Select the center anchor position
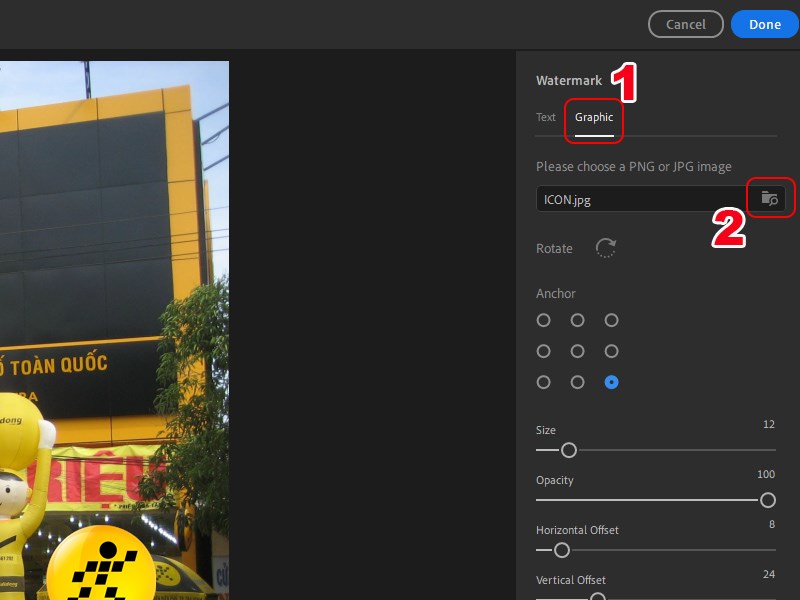 tap(577, 351)
